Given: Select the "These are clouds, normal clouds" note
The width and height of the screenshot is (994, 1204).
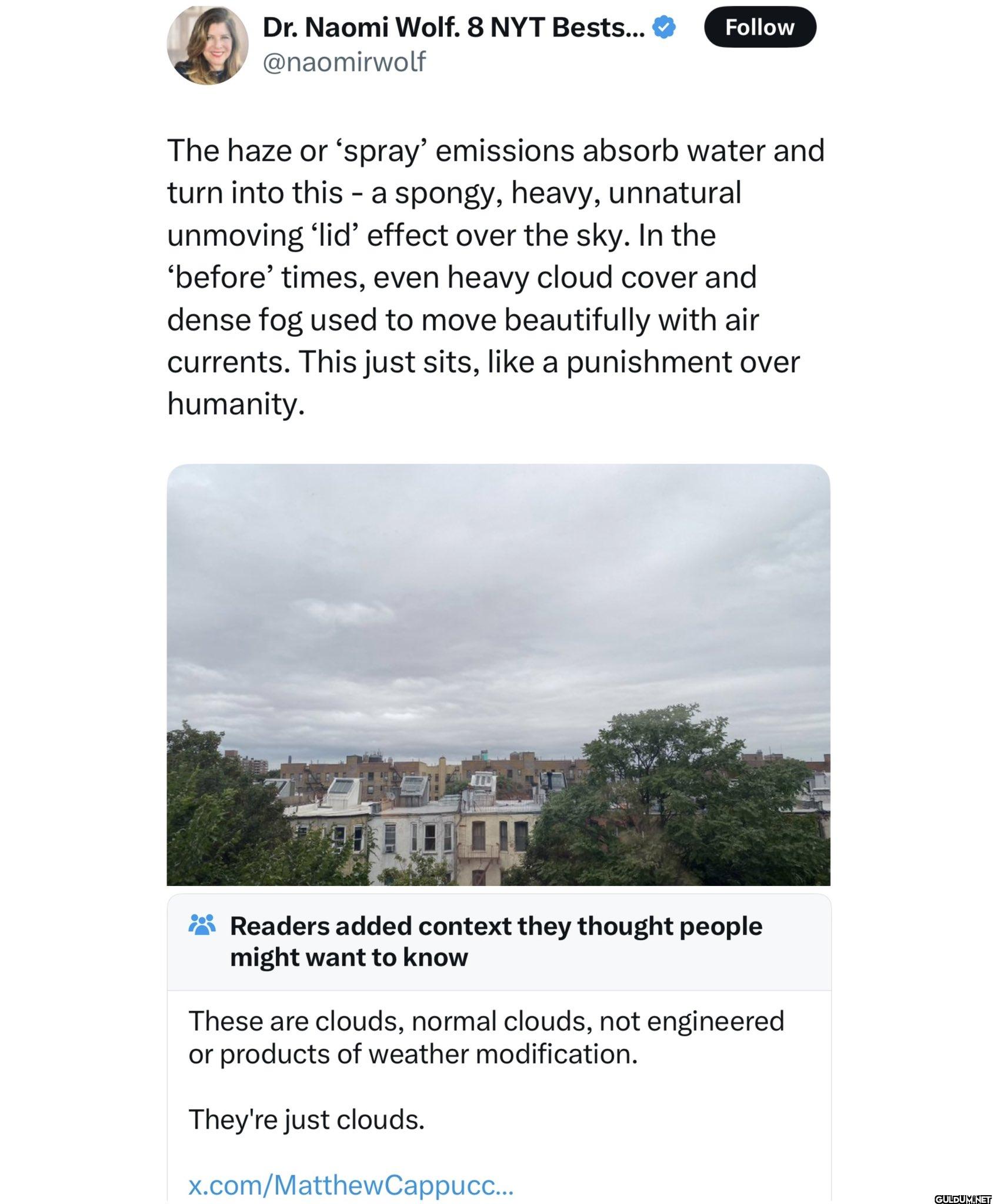Looking at the screenshot, I should (486, 1021).
